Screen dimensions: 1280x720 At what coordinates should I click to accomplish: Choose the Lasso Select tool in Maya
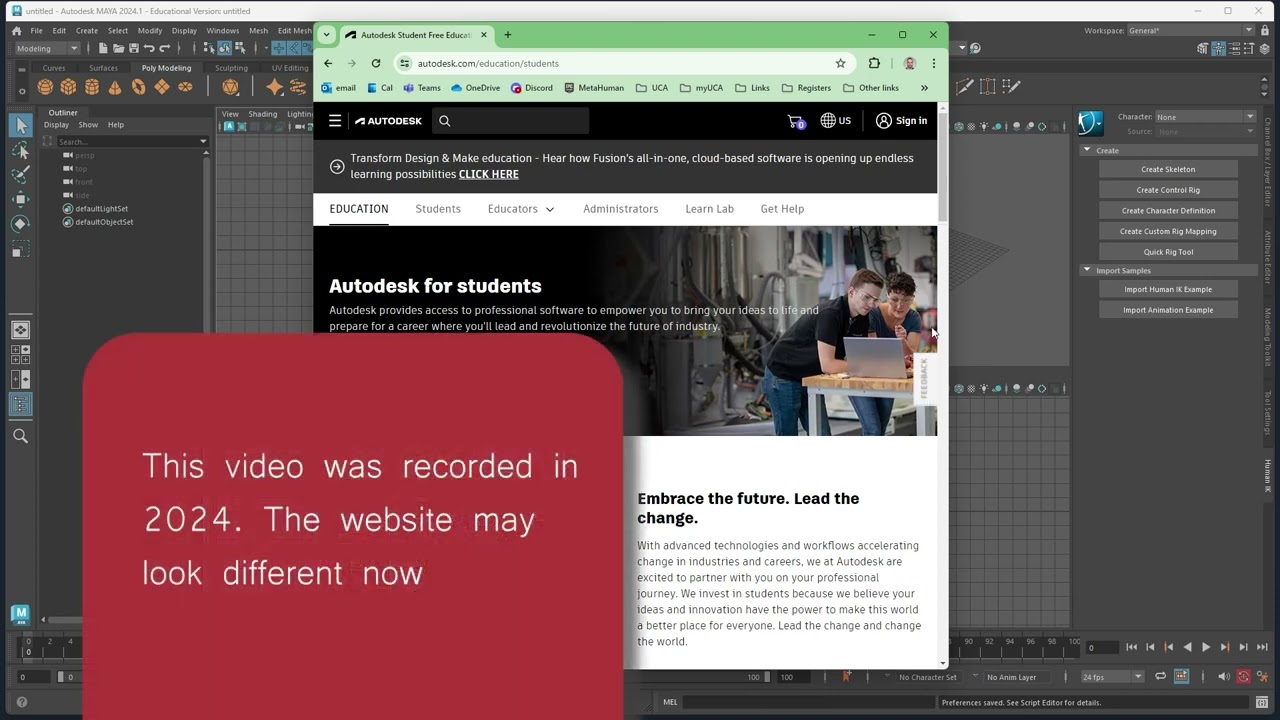[x=21, y=151]
